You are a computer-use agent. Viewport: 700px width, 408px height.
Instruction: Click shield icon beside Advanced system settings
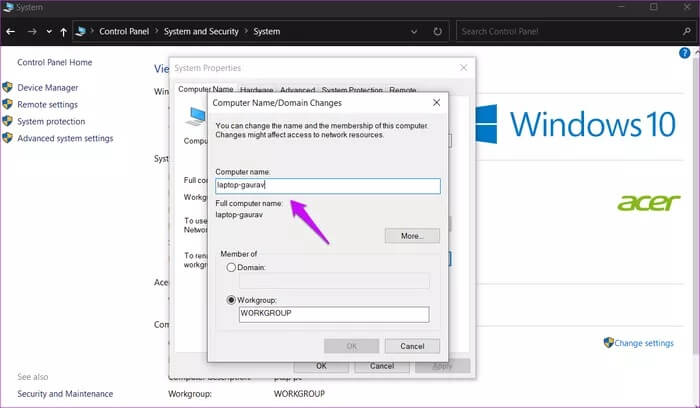(x=7, y=138)
